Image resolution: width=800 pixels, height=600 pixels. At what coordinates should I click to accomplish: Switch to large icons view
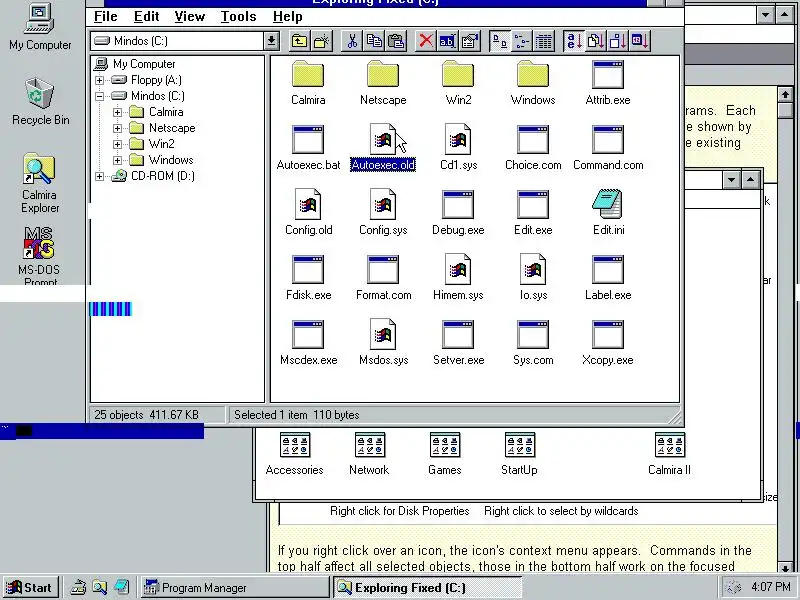(499, 41)
